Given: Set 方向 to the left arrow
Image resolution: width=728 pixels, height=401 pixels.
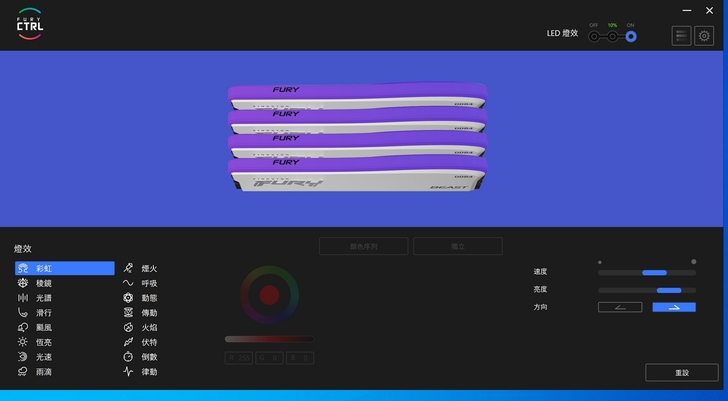Looking at the screenshot, I should [x=620, y=307].
